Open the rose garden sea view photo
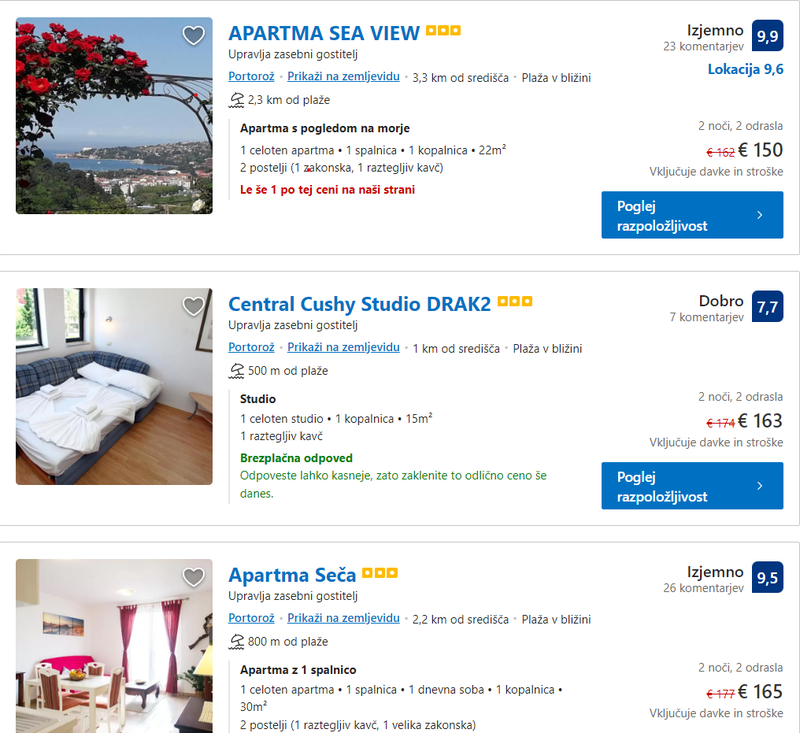 [x=114, y=116]
